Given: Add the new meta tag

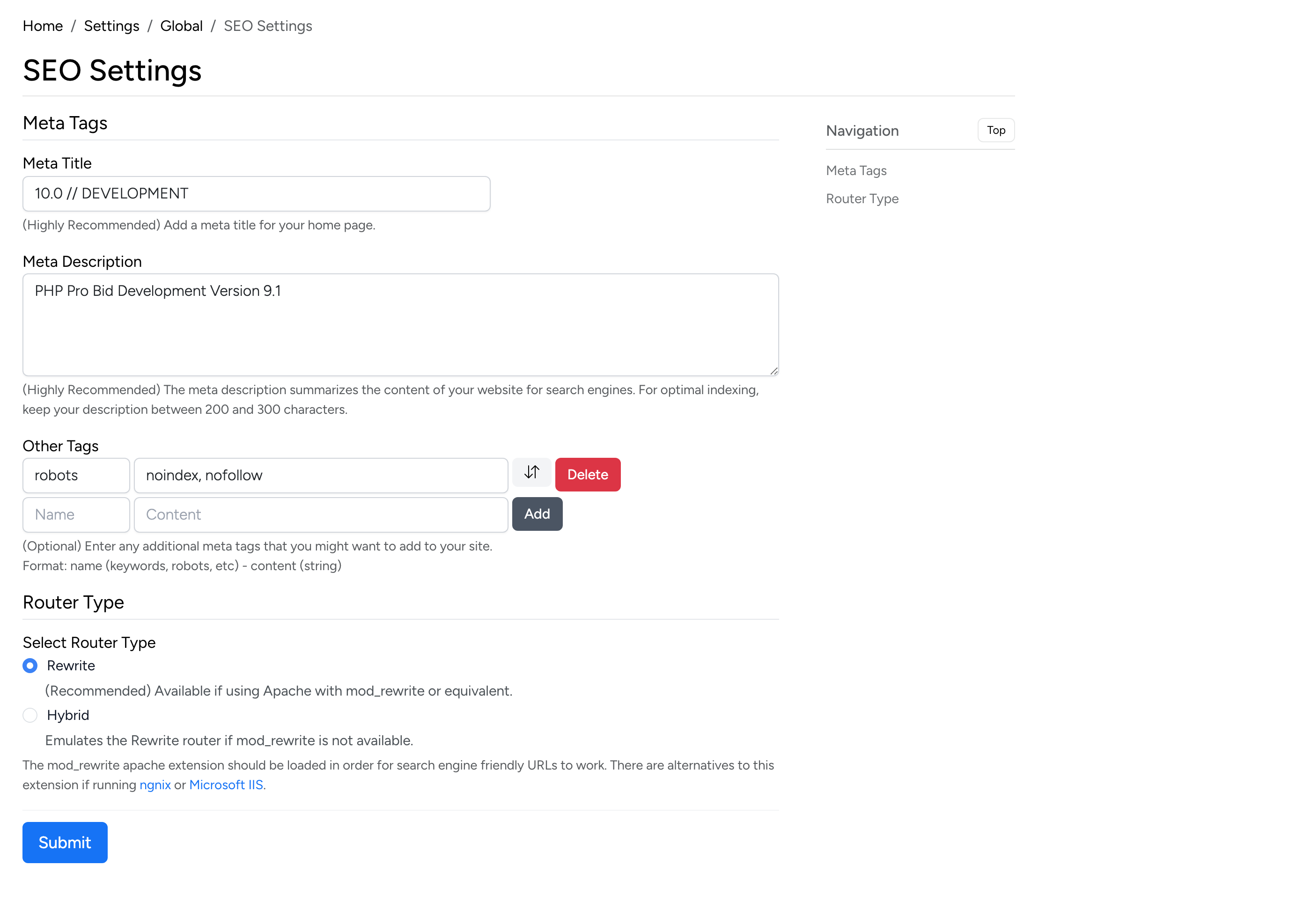Looking at the screenshot, I should pyautogui.click(x=537, y=514).
